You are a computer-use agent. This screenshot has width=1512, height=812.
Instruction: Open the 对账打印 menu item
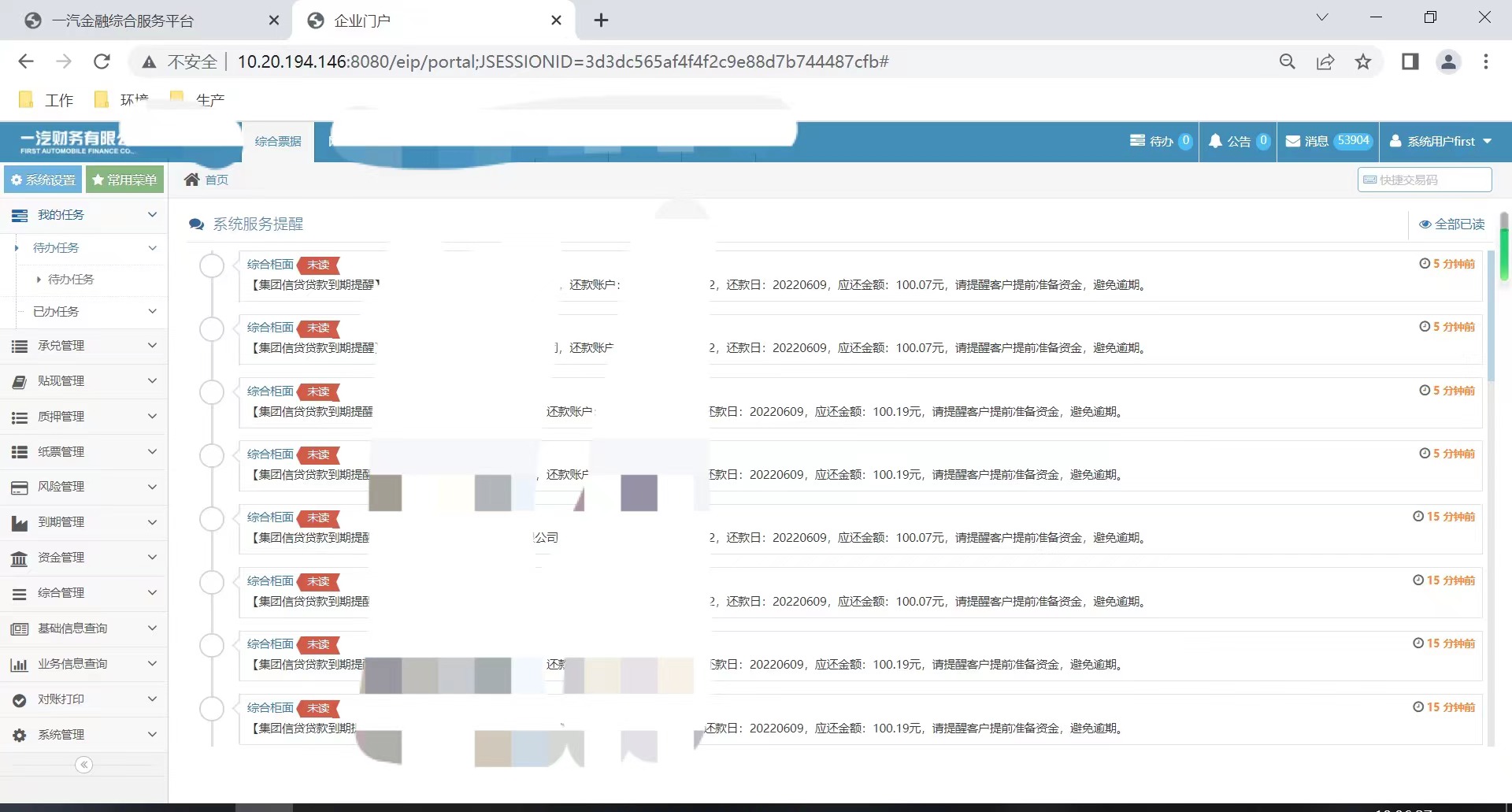(x=83, y=699)
